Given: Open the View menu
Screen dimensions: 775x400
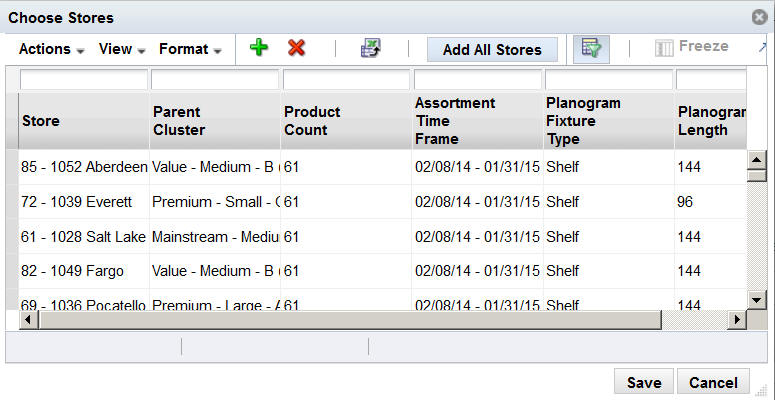Looking at the screenshot, I should pyautogui.click(x=122, y=49).
